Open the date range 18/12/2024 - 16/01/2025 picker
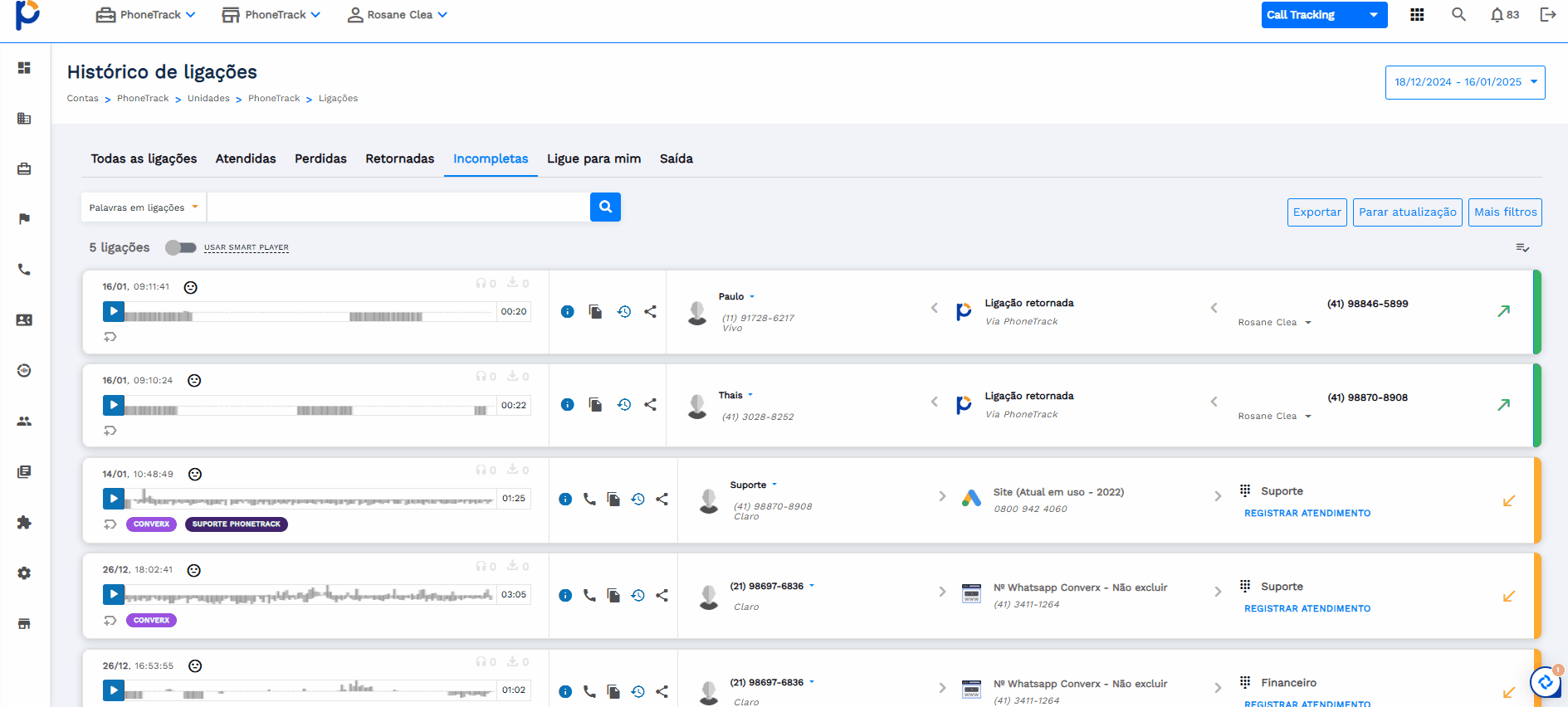The height and width of the screenshot is (707, 1568). click(x=1465, y=82)
